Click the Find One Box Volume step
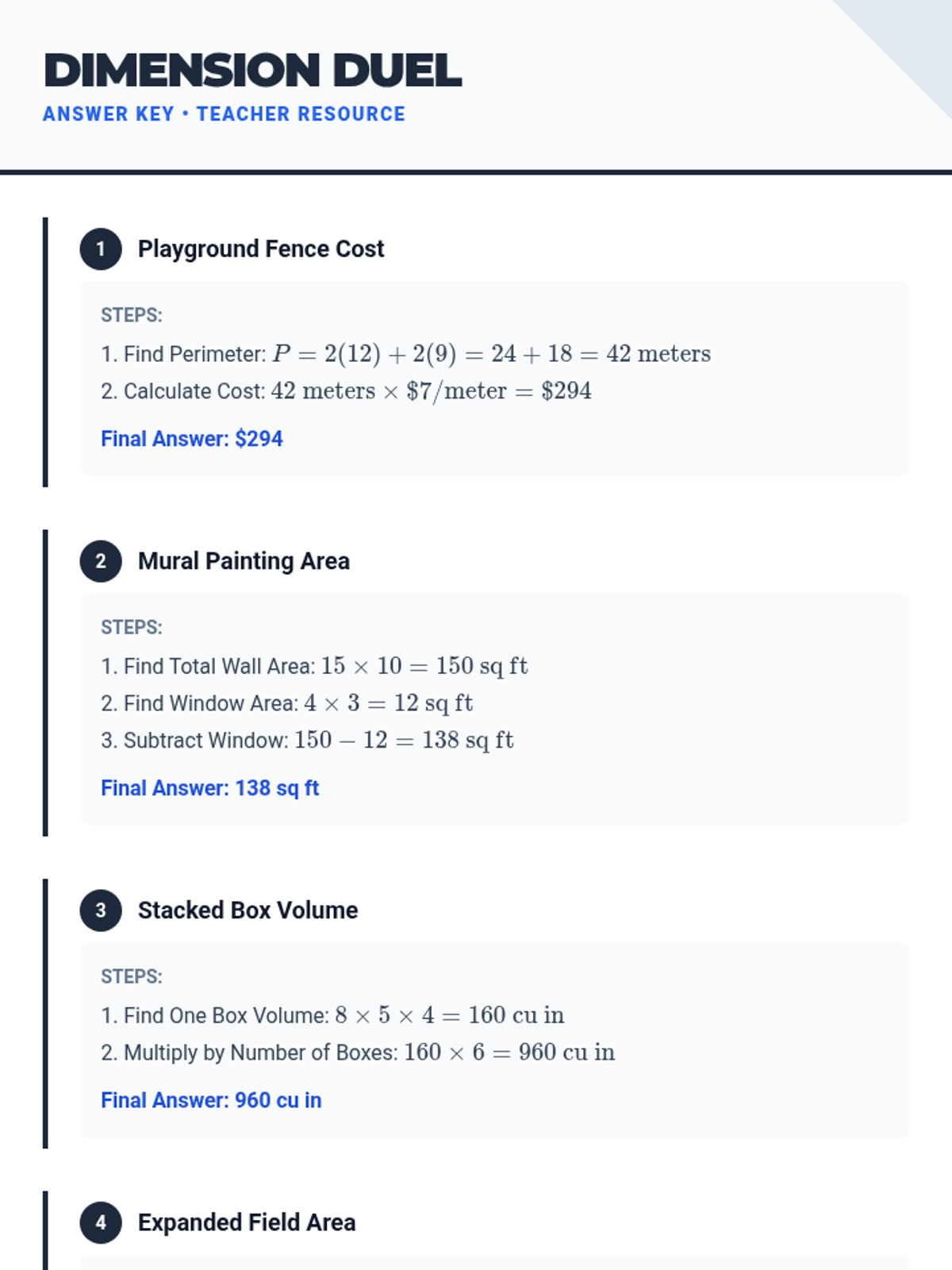 (x=332, y=1015)
